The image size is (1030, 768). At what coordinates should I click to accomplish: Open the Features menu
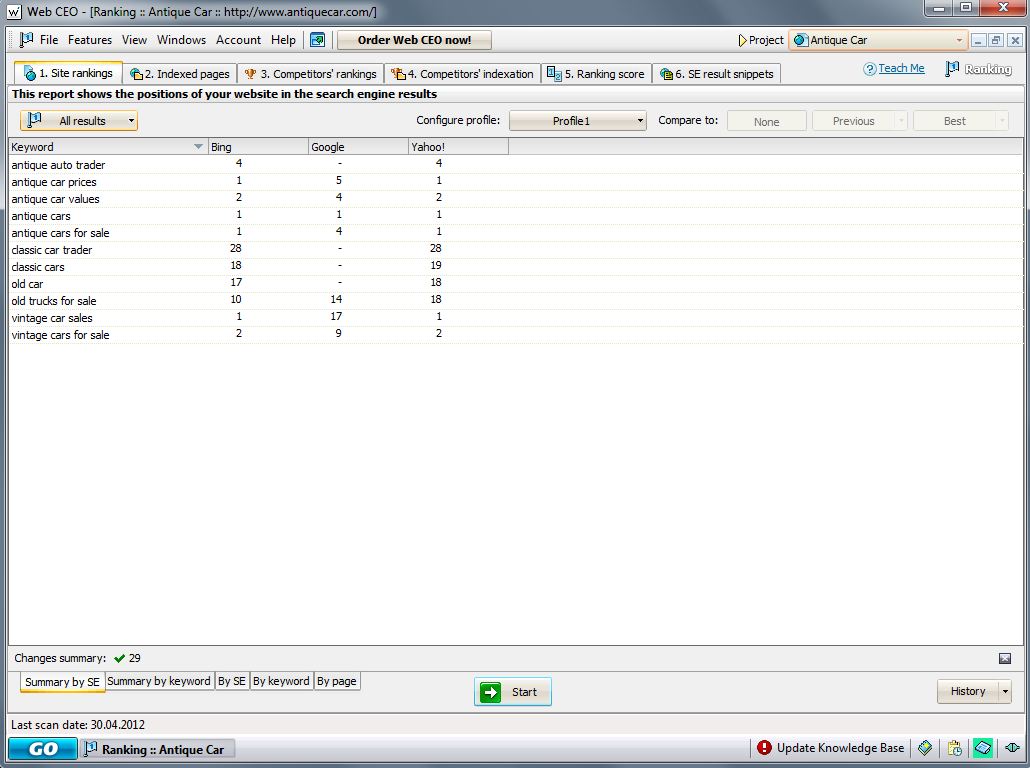point(90,40)
